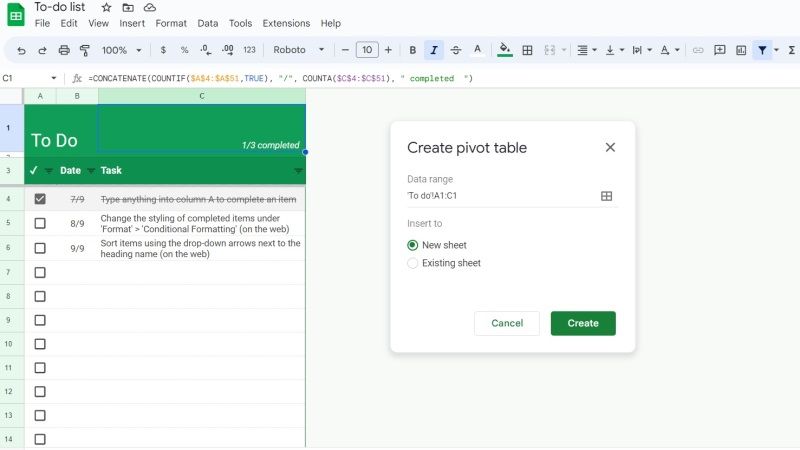
Task: Select column C header
Action: (202, 96)
